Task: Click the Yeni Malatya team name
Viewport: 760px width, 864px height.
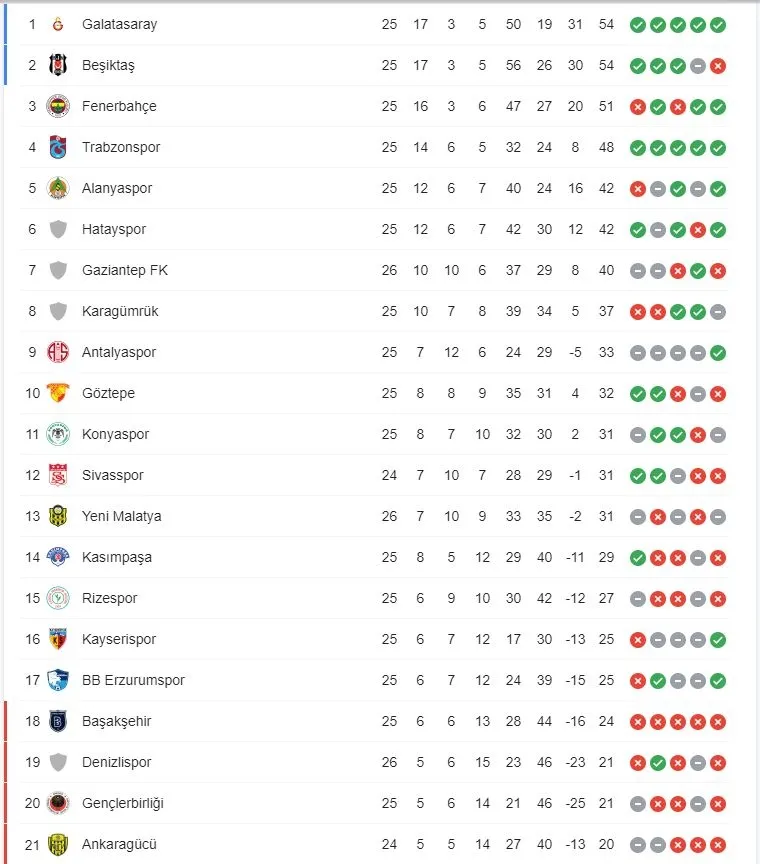Action: pos(121,516)
